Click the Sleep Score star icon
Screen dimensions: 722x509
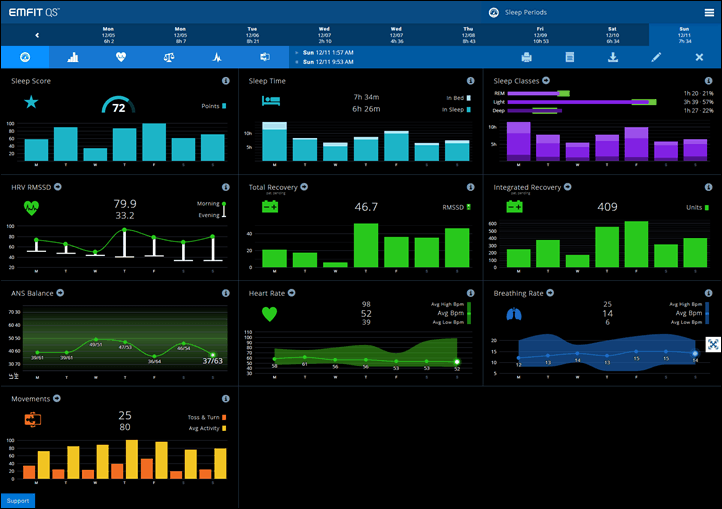coord(31,101)
